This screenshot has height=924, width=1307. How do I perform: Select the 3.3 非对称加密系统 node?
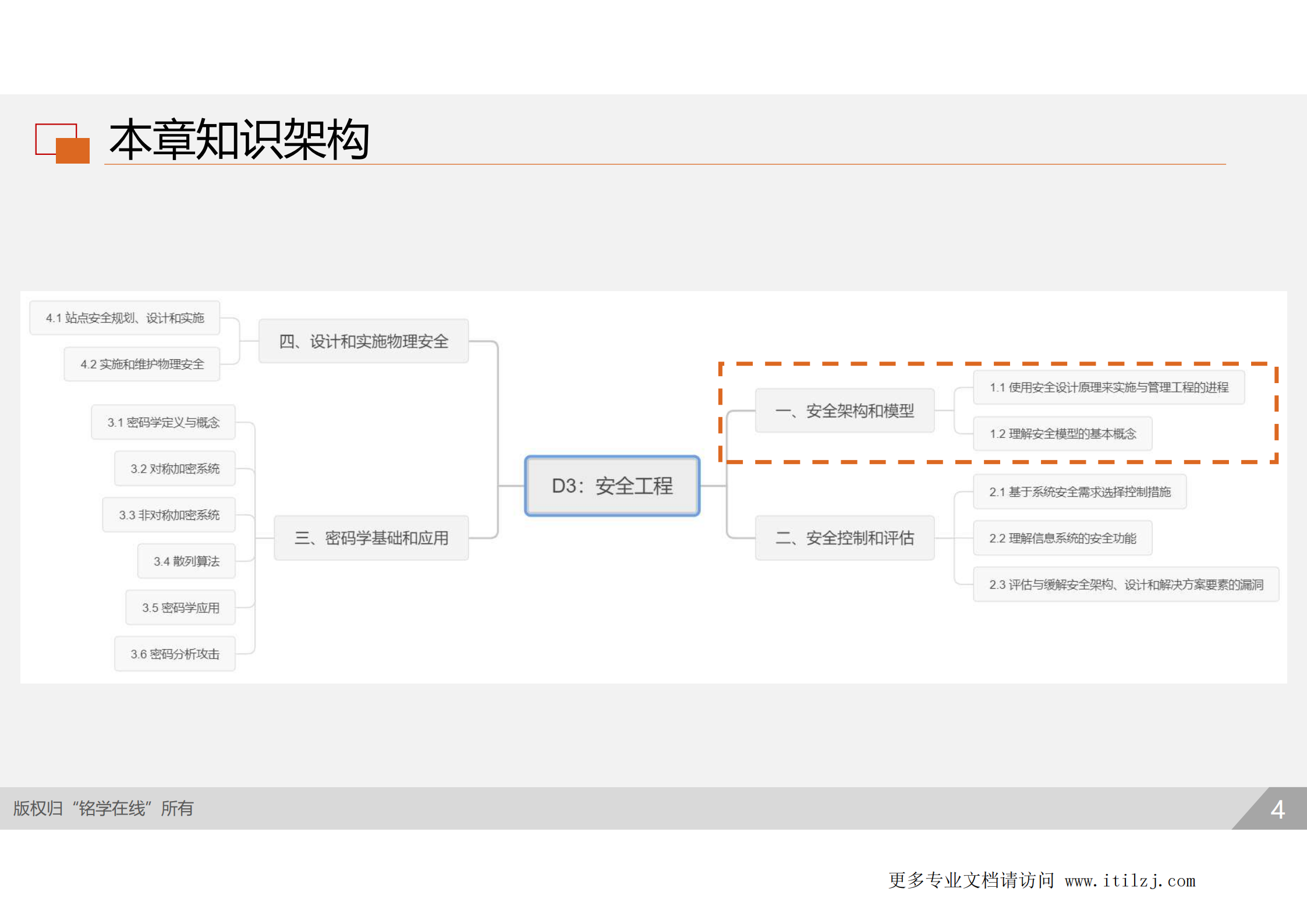pyautogui.click(x=168, y=515)
